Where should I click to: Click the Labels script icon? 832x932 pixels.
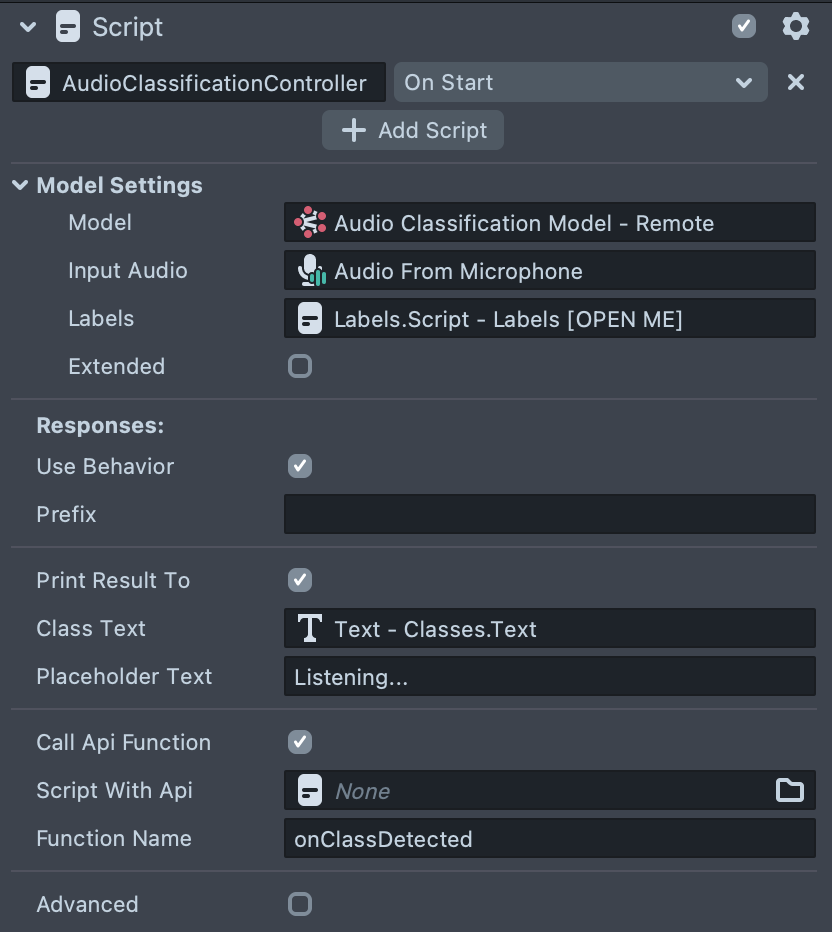click(310, 318)
